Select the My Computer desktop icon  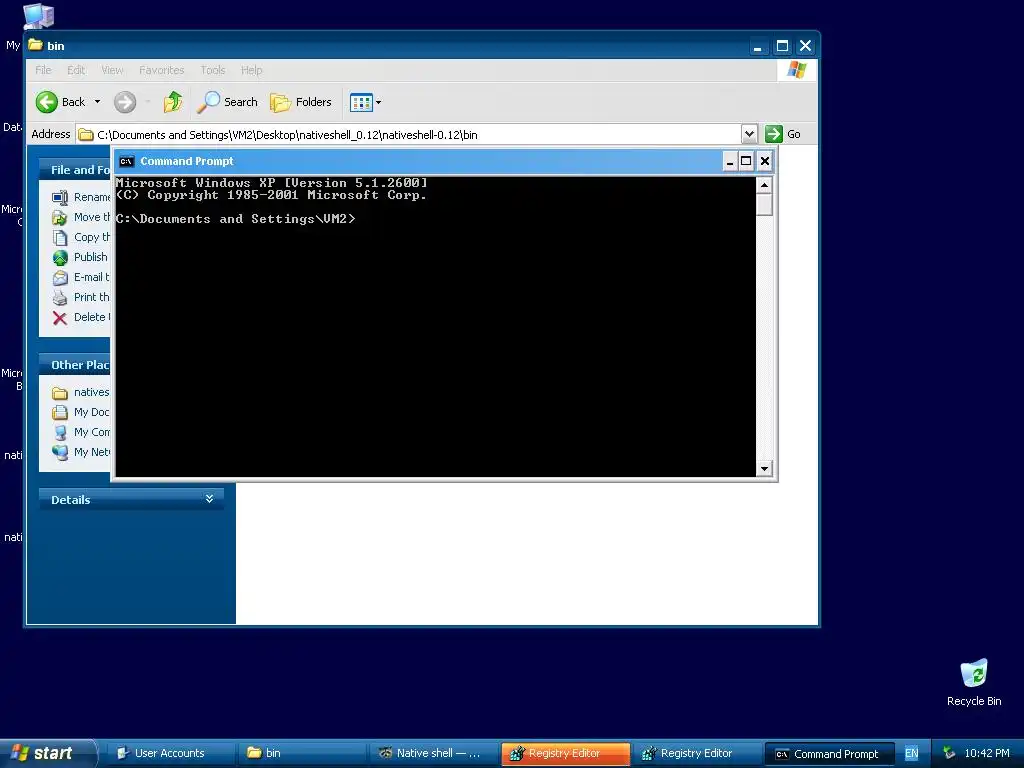[37, 16]
